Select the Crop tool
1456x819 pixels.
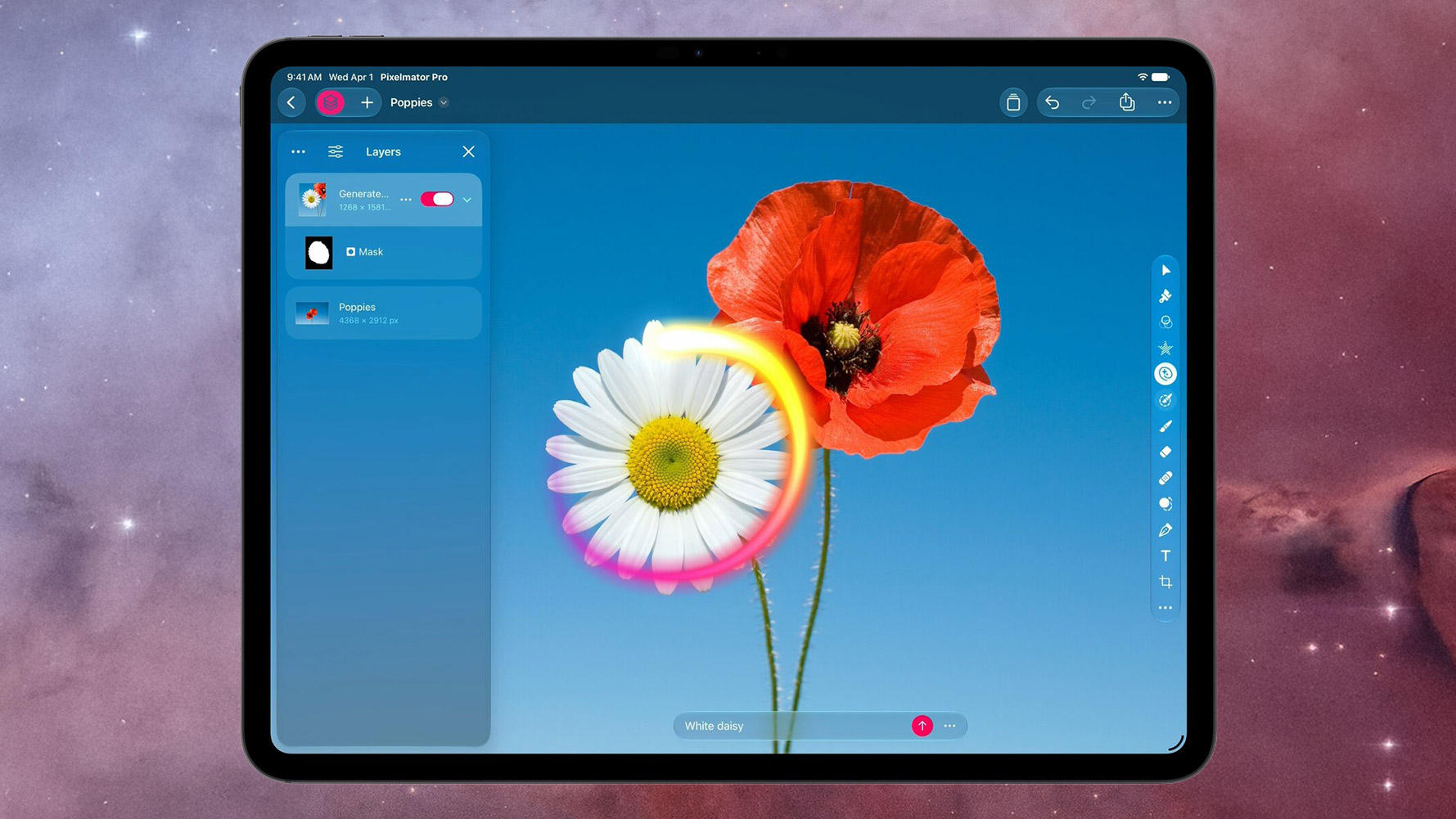click(1165, 583)
